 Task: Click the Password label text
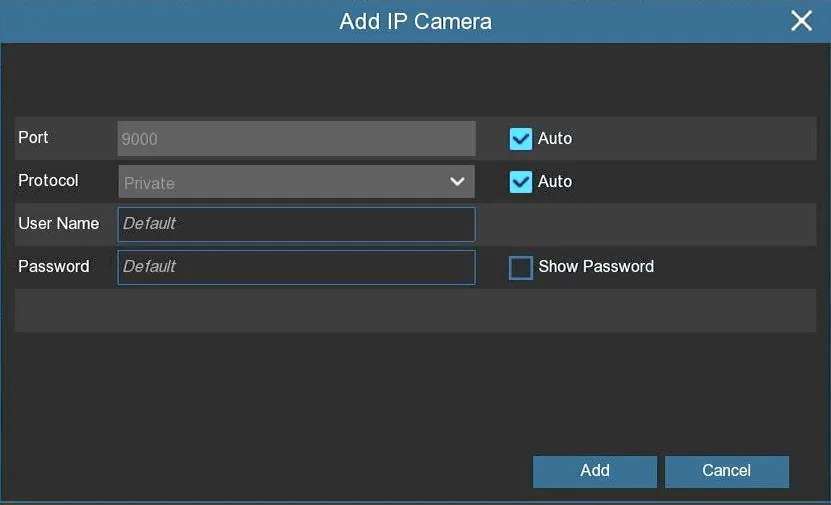coord(53,267)
